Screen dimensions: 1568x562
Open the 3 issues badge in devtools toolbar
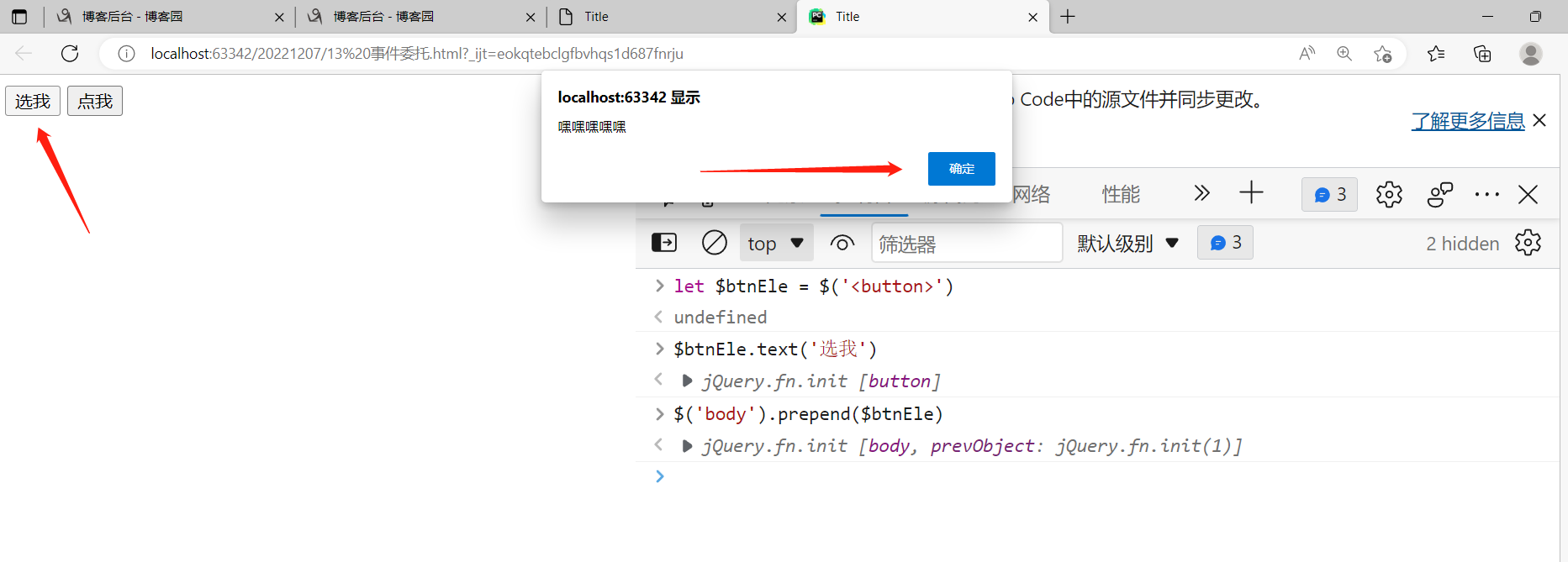[1329, 195]
